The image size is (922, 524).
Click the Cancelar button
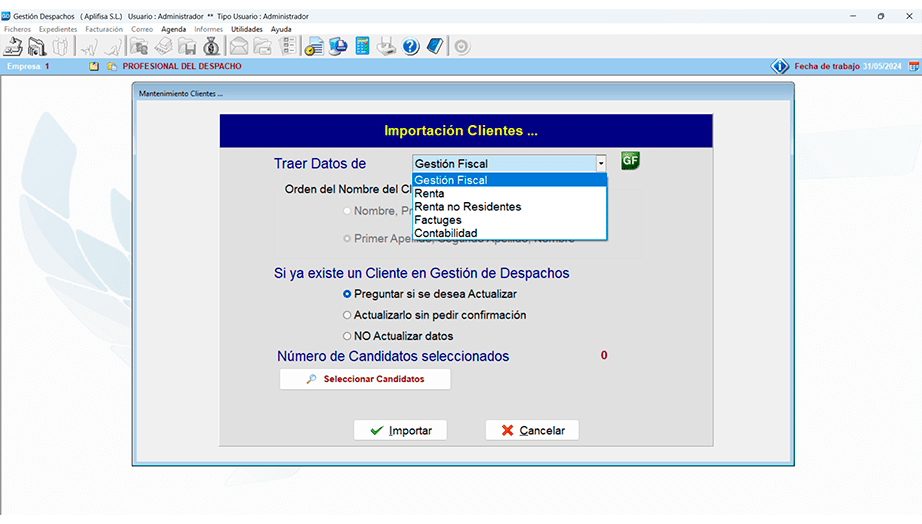[x=532, y=430]
